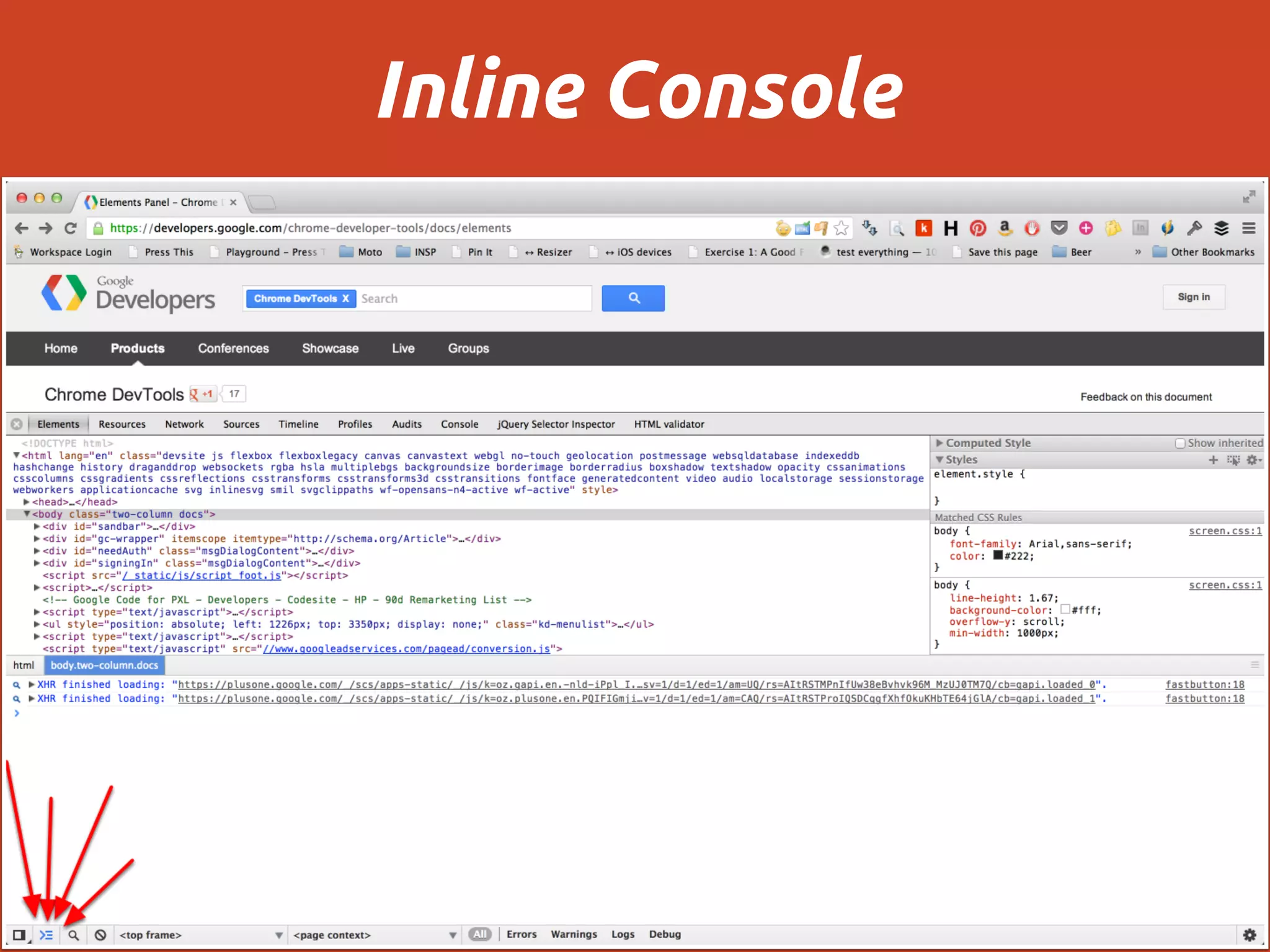This screenshot has height=952, width=1270.
Task: Click the black H extension icon
Action: click(951, 228)
